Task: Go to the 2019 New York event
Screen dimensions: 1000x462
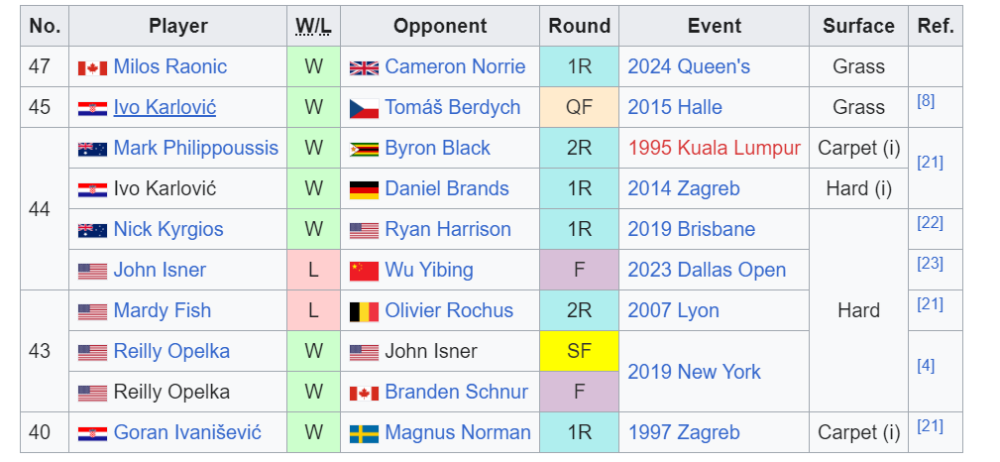Action: coord(694,372)
